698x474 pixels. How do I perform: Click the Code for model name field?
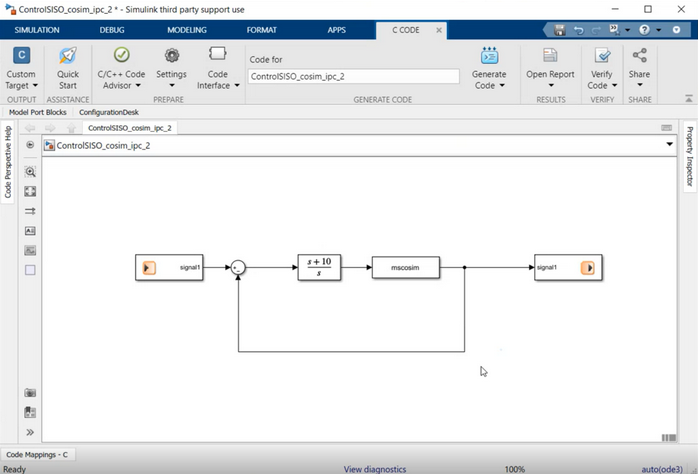point(352,76)
